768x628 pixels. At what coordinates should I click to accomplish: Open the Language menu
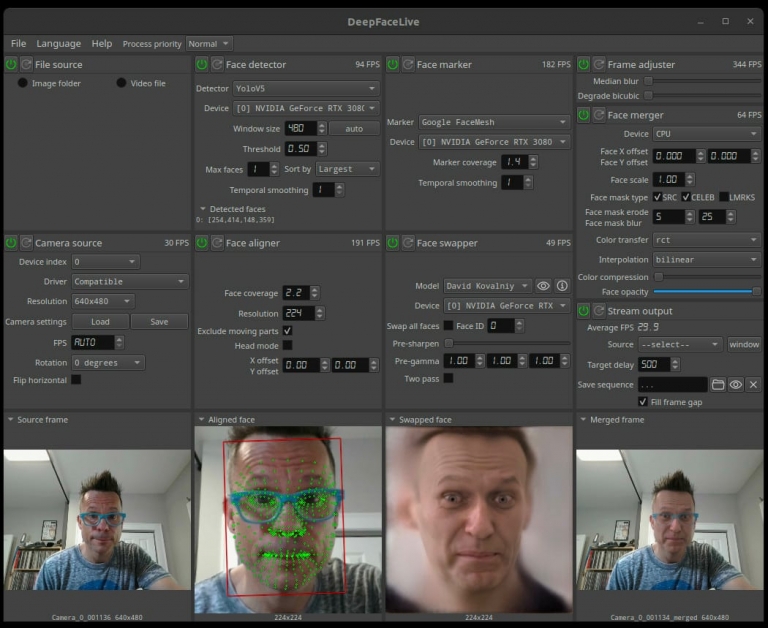58,44
